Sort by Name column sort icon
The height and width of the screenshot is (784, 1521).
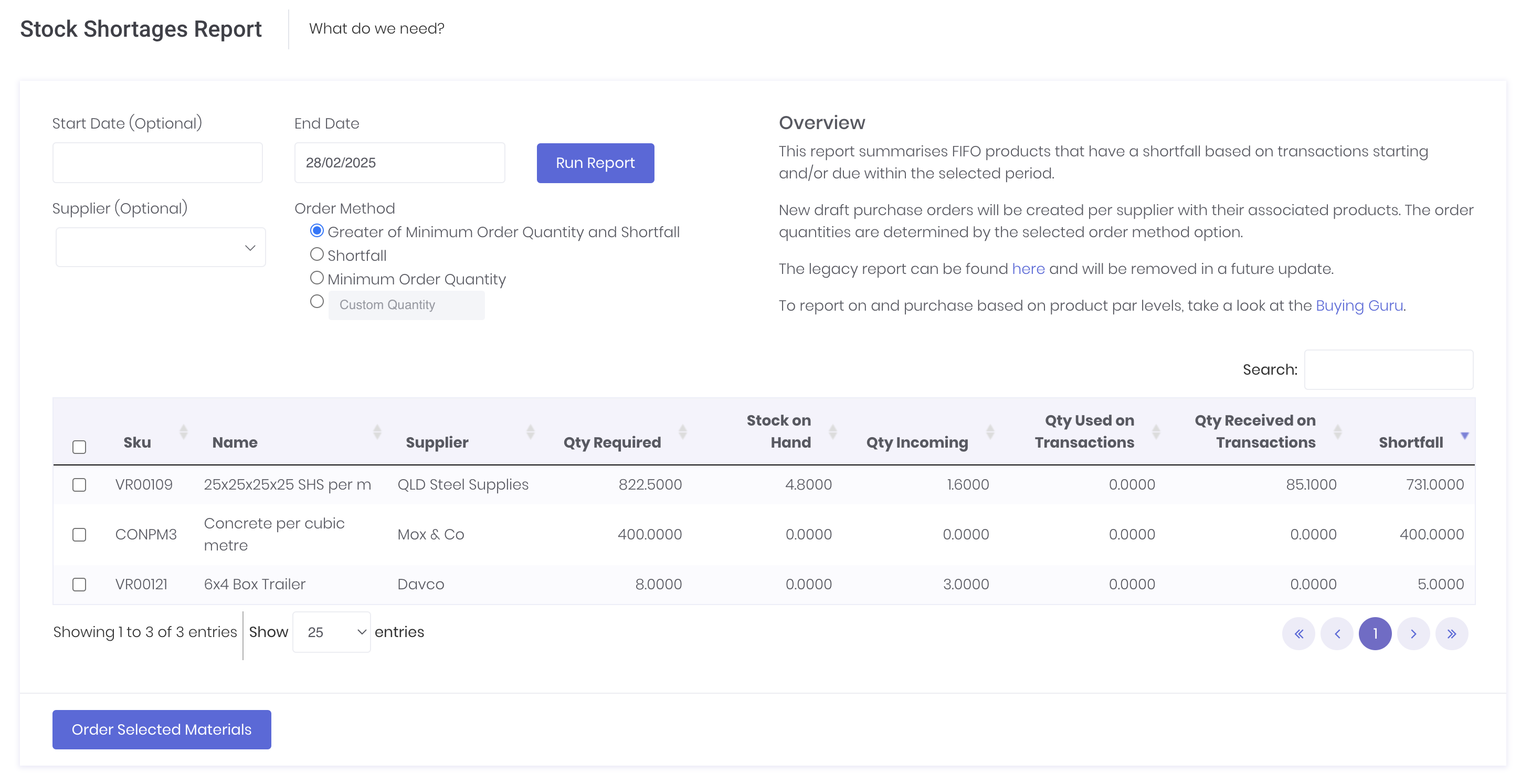pos(377,431)
